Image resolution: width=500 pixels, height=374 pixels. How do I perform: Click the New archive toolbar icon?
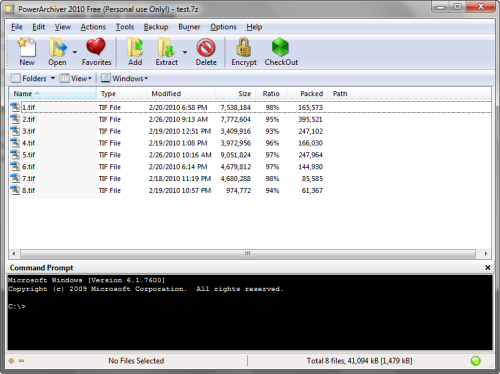coord(27,47)
